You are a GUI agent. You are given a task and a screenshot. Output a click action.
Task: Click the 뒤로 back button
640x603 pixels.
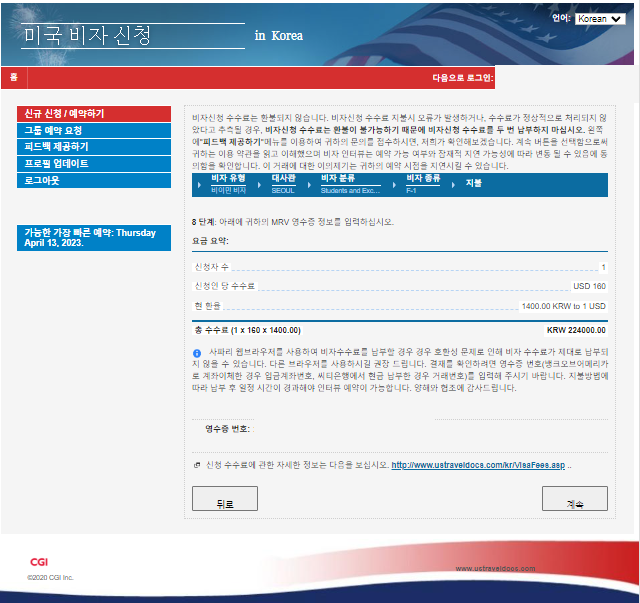225,498
